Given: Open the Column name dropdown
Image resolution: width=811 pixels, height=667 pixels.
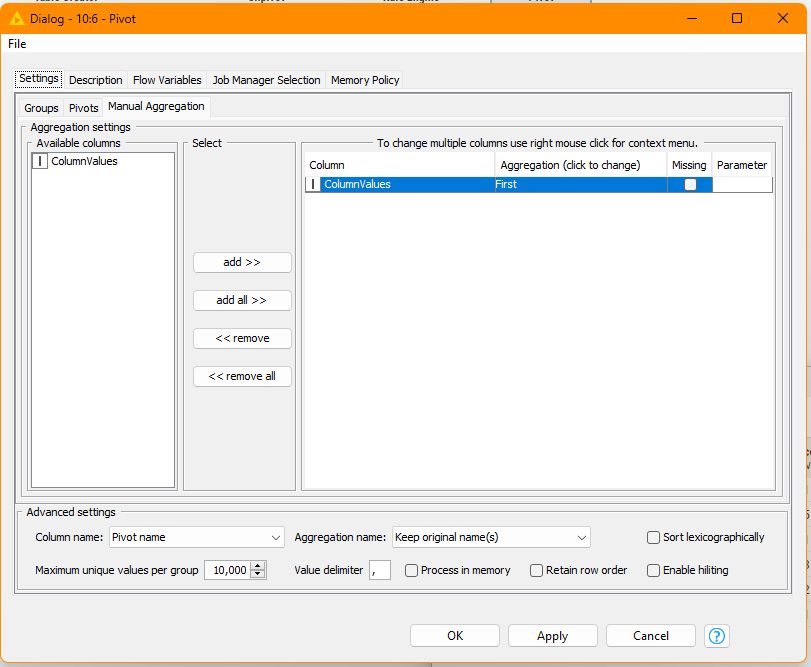Looking at the screenshot, I should coord(197,537).
